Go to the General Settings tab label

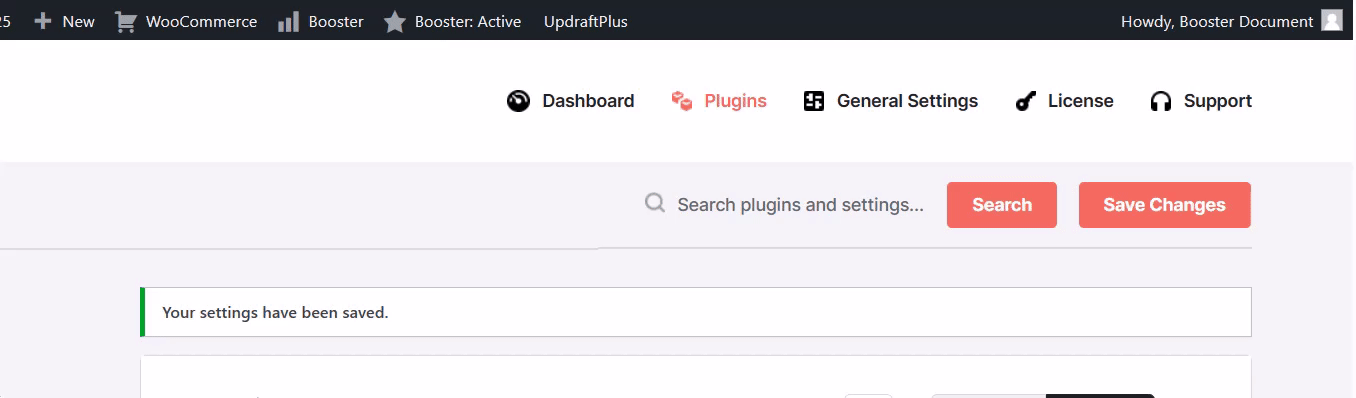coord(907,101)
